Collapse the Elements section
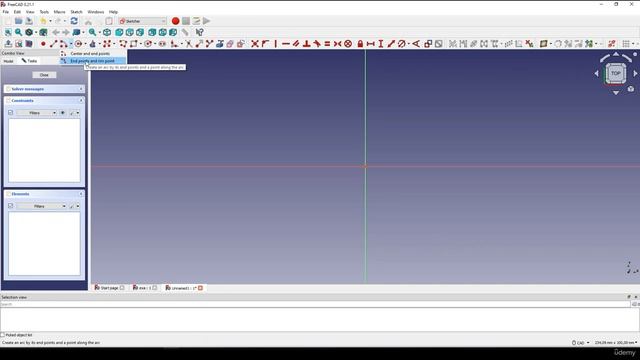This screenshot has height=360, width=640. (x=81, y=194)
